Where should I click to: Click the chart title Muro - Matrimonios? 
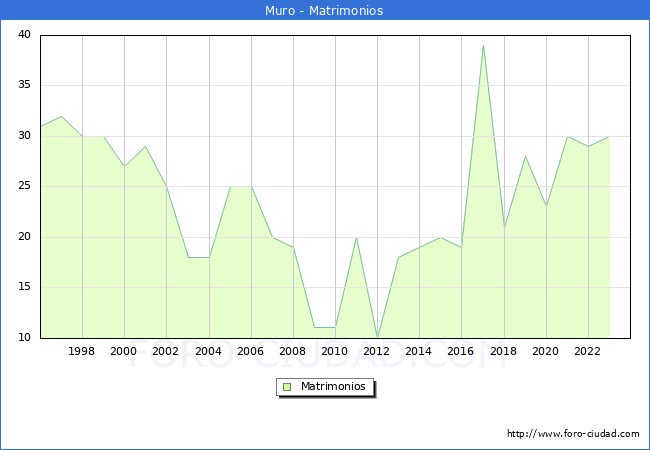(x=324, y=11)
